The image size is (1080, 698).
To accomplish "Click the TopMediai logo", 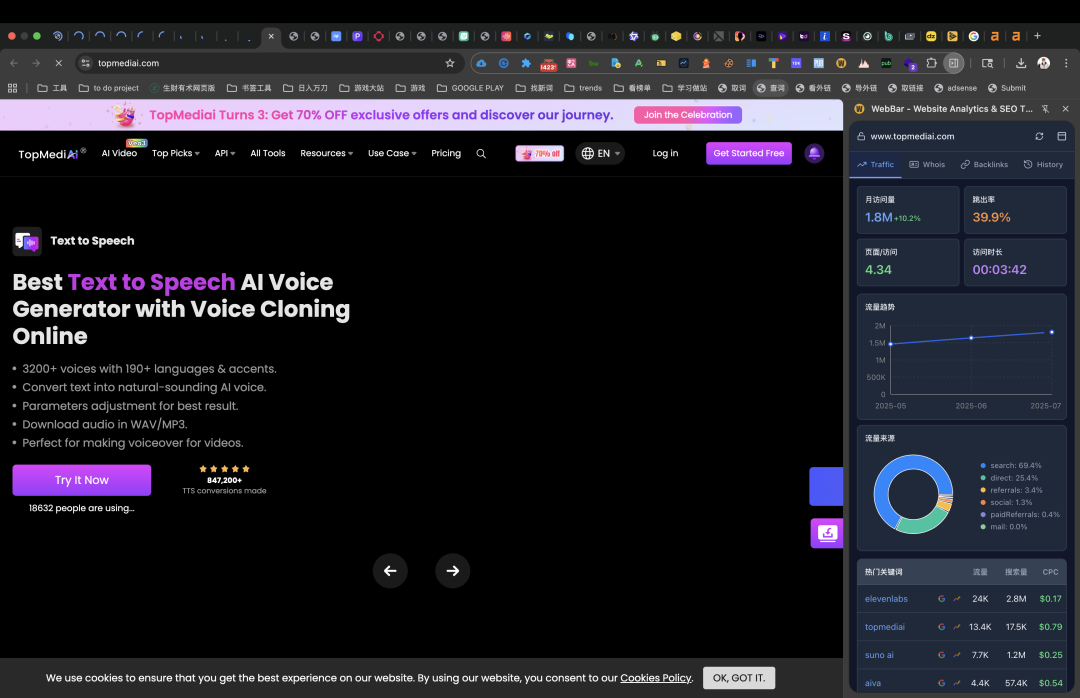I will (x=52, y=154).
